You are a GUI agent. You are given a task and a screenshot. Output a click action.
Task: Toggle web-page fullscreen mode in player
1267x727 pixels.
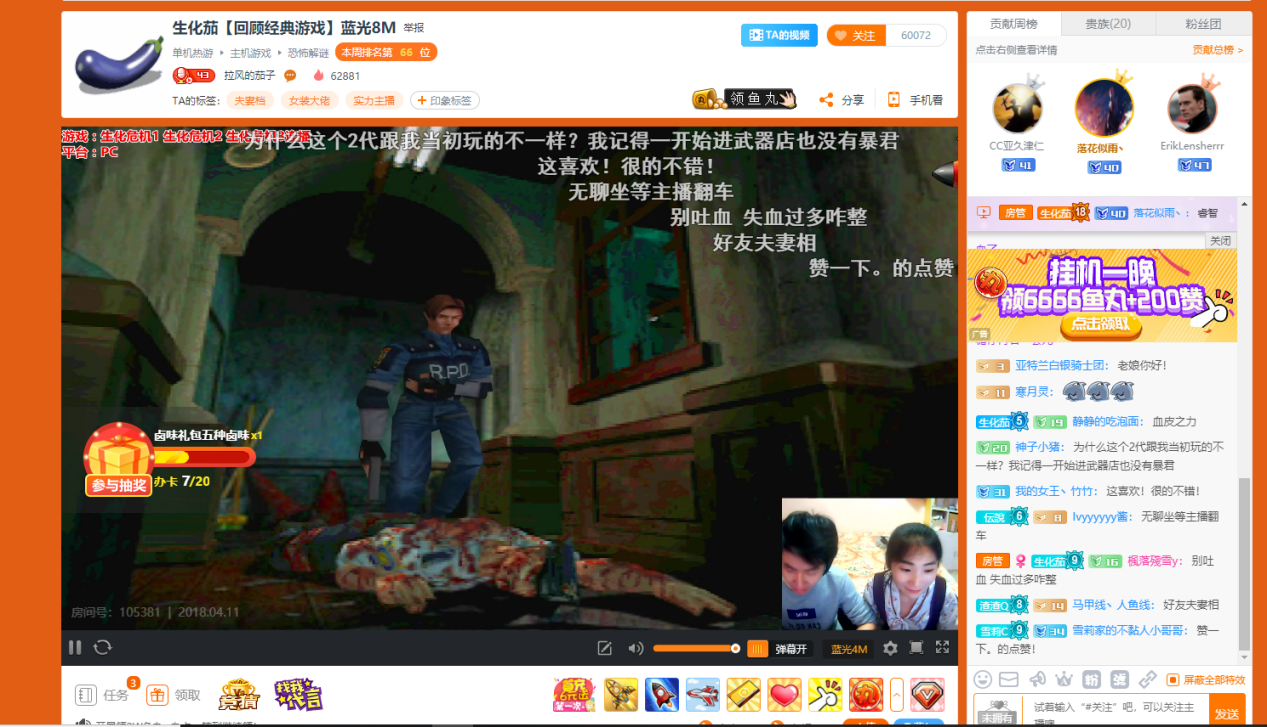(916, 648)
